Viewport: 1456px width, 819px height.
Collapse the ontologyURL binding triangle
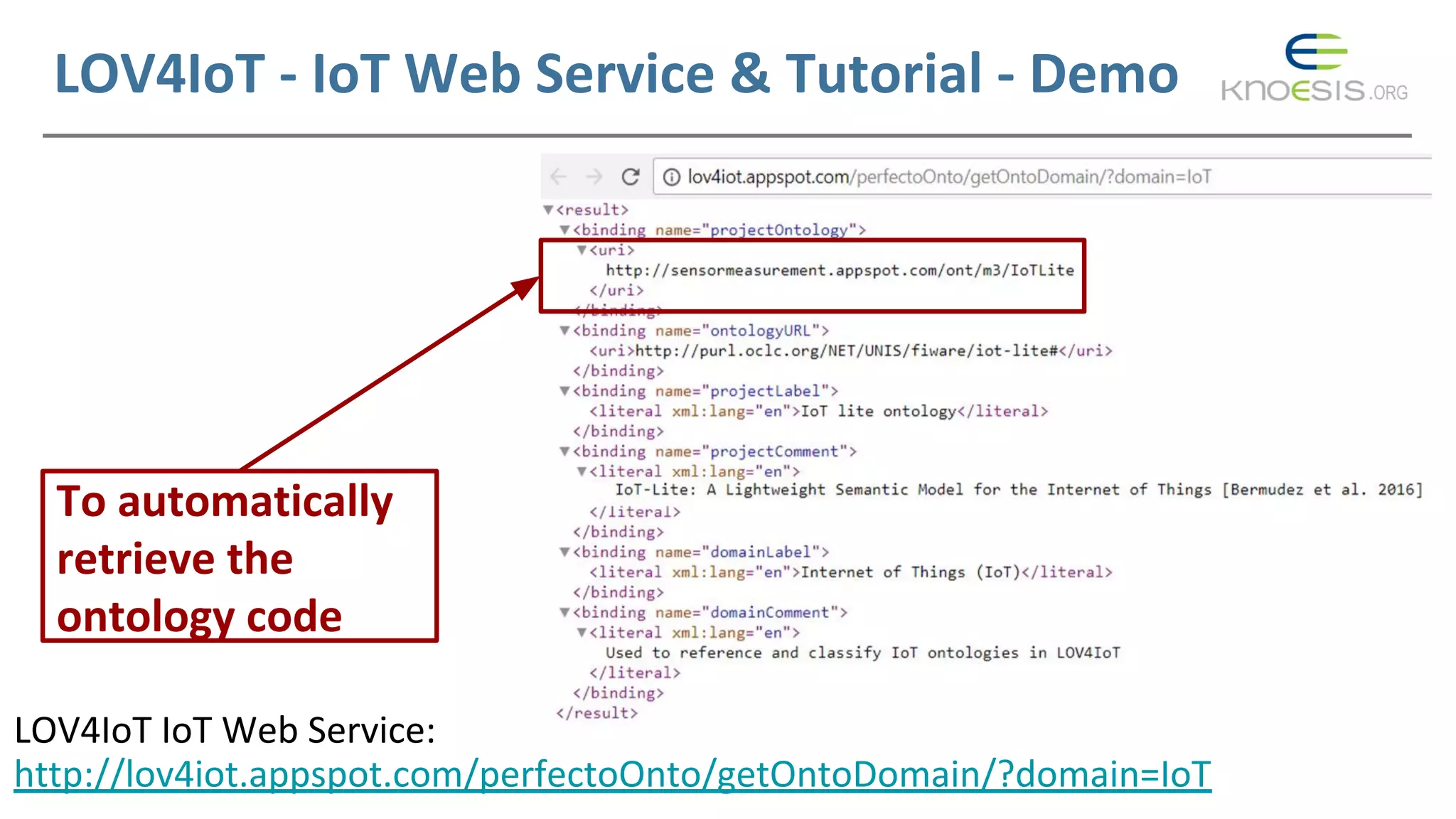[564, 331]
